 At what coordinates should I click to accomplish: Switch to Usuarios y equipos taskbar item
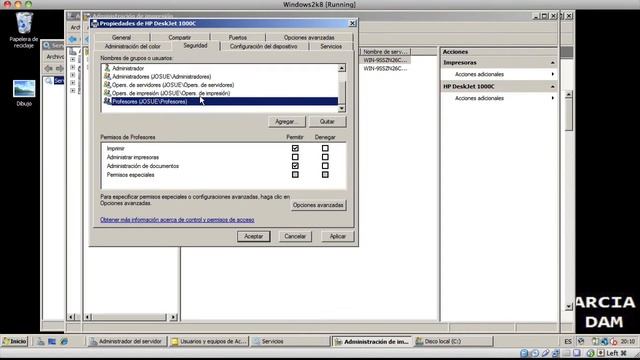(209, 342)
